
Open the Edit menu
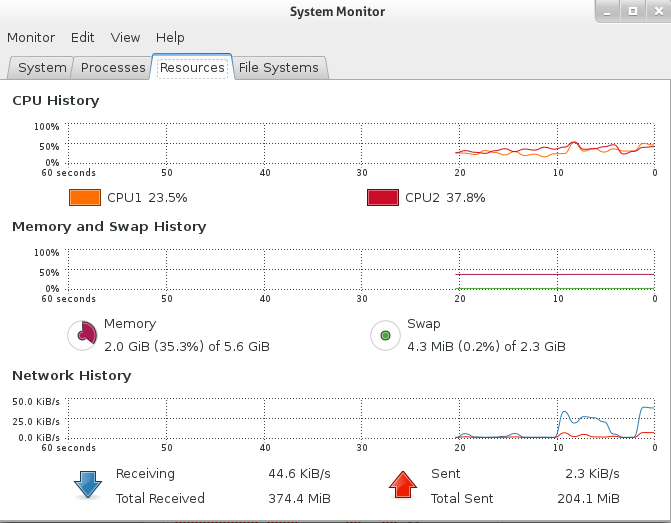tap(82, 38)
